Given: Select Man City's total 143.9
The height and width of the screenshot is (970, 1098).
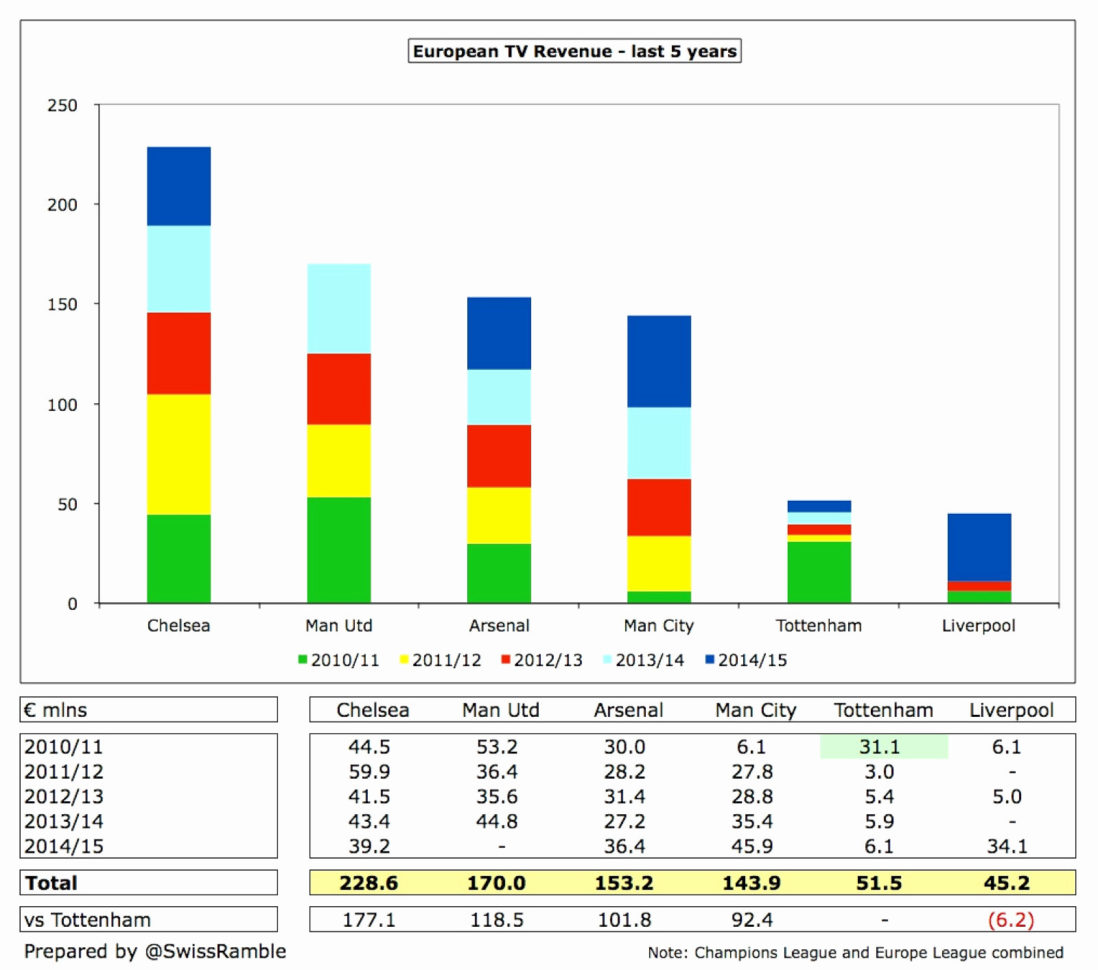Looking at the screenshot, I should [751, 883].
